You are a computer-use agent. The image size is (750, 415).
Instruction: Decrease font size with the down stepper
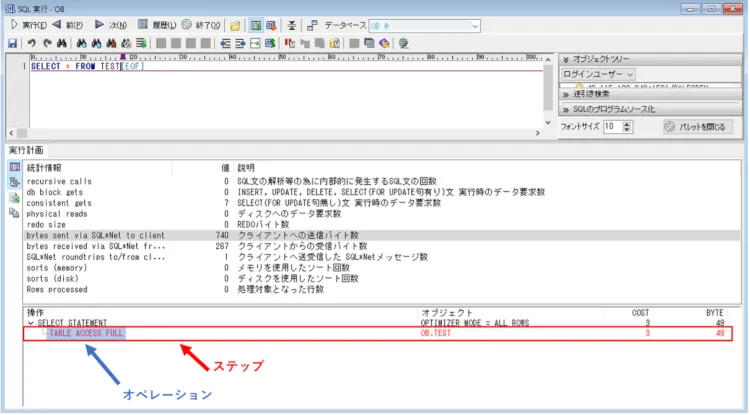point(627,130)
